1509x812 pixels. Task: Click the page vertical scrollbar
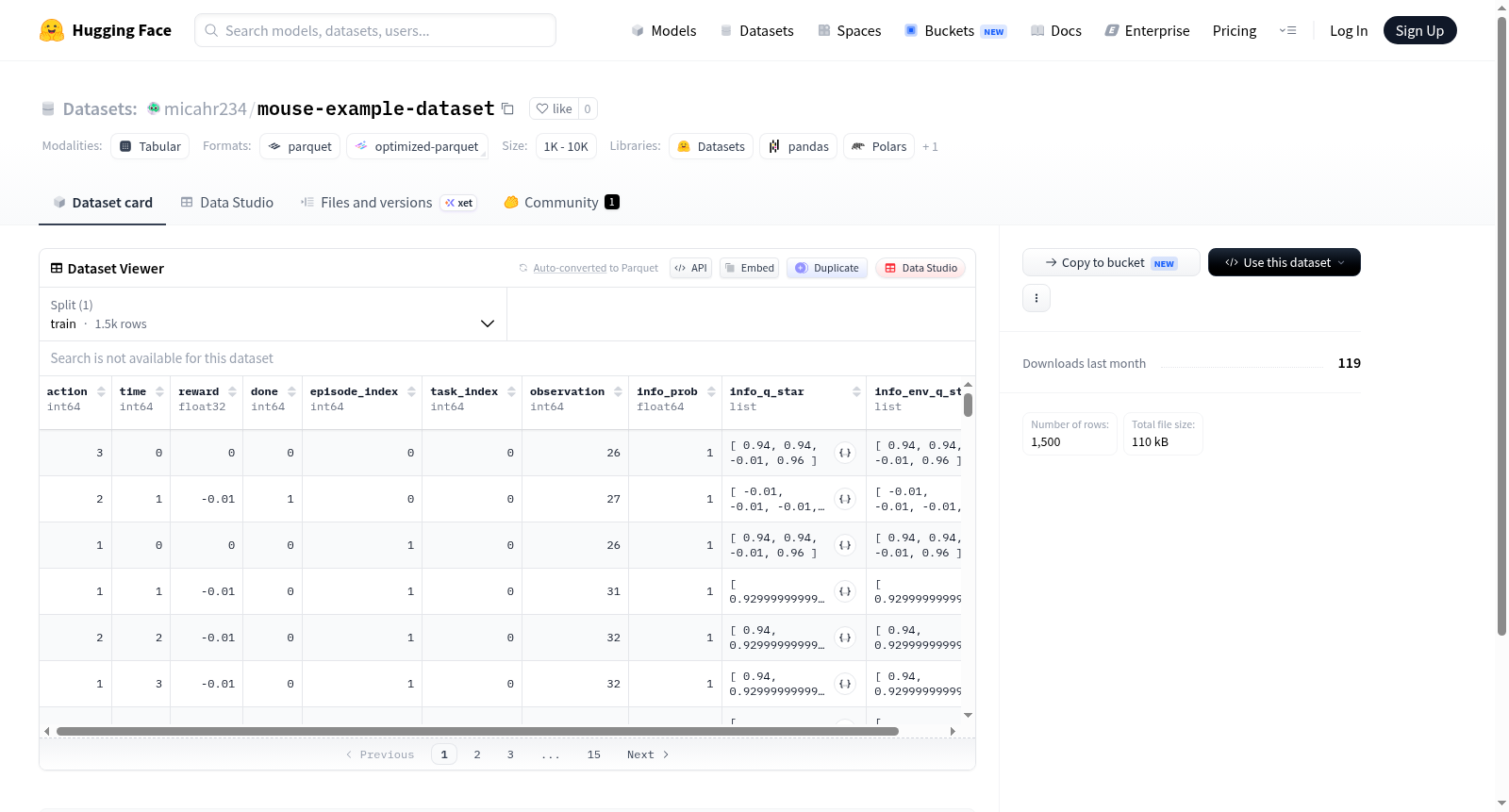click(1502, 325)
